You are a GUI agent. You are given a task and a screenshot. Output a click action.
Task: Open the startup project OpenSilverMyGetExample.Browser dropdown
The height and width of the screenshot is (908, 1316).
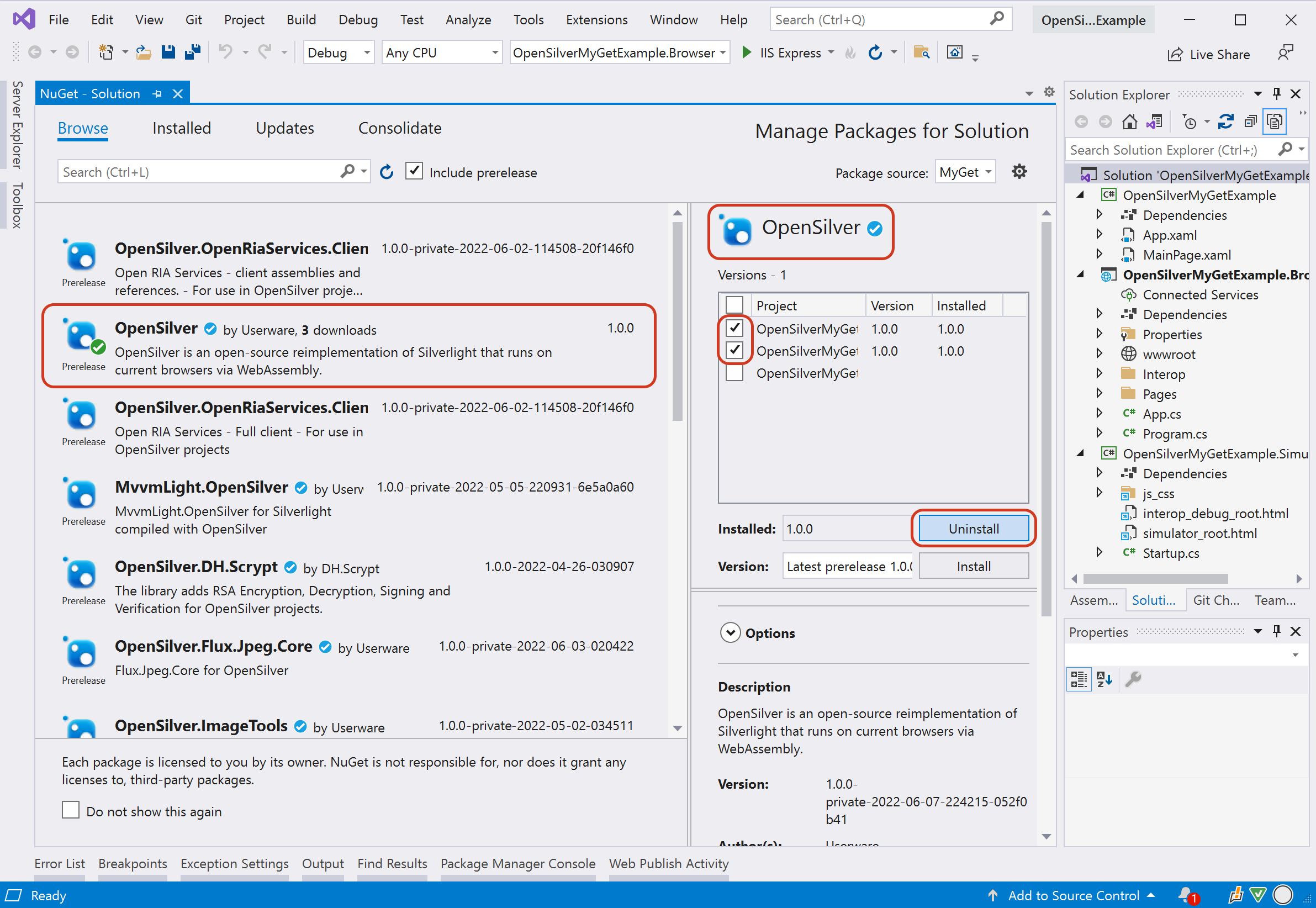tap(619, 52)
